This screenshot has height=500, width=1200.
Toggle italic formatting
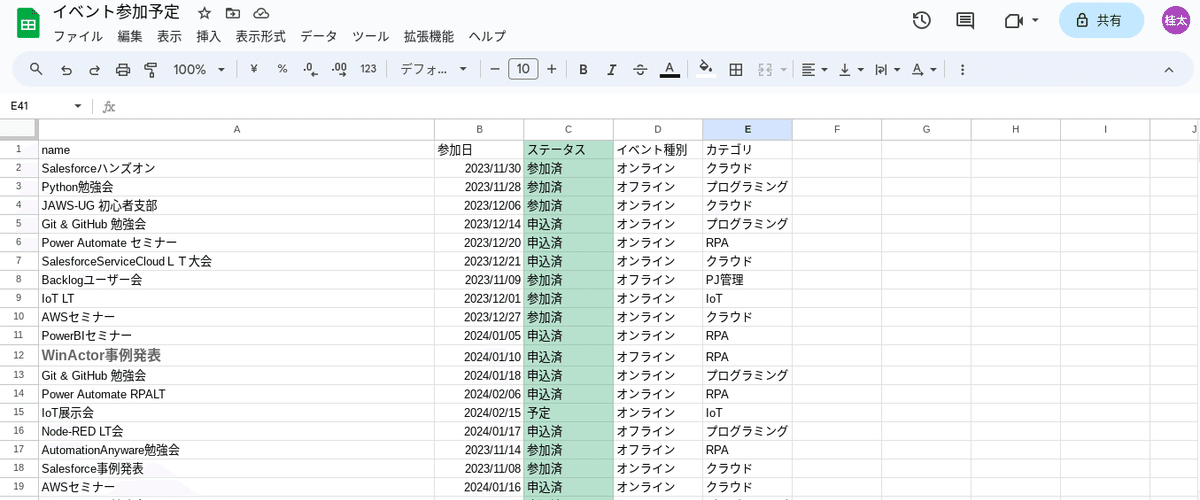pos(612,69)
